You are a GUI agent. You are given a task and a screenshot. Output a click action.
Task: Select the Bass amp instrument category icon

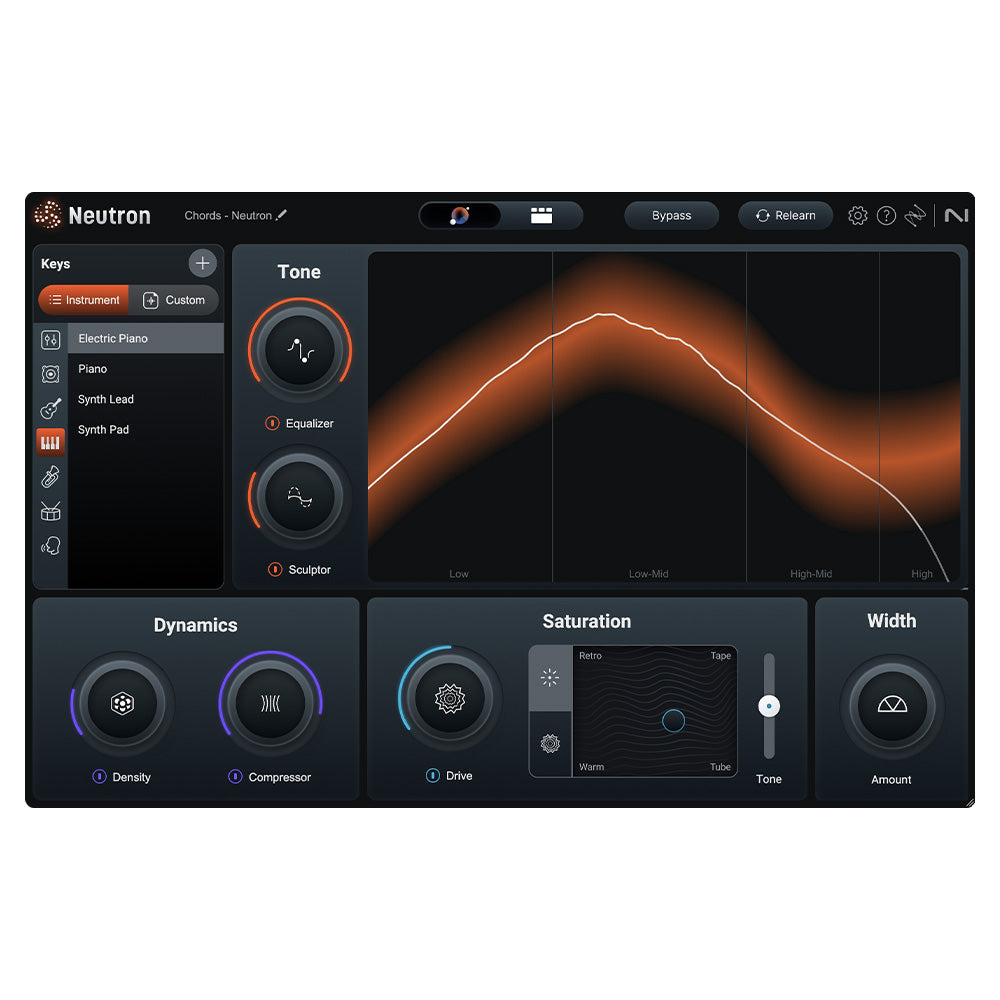50,373
